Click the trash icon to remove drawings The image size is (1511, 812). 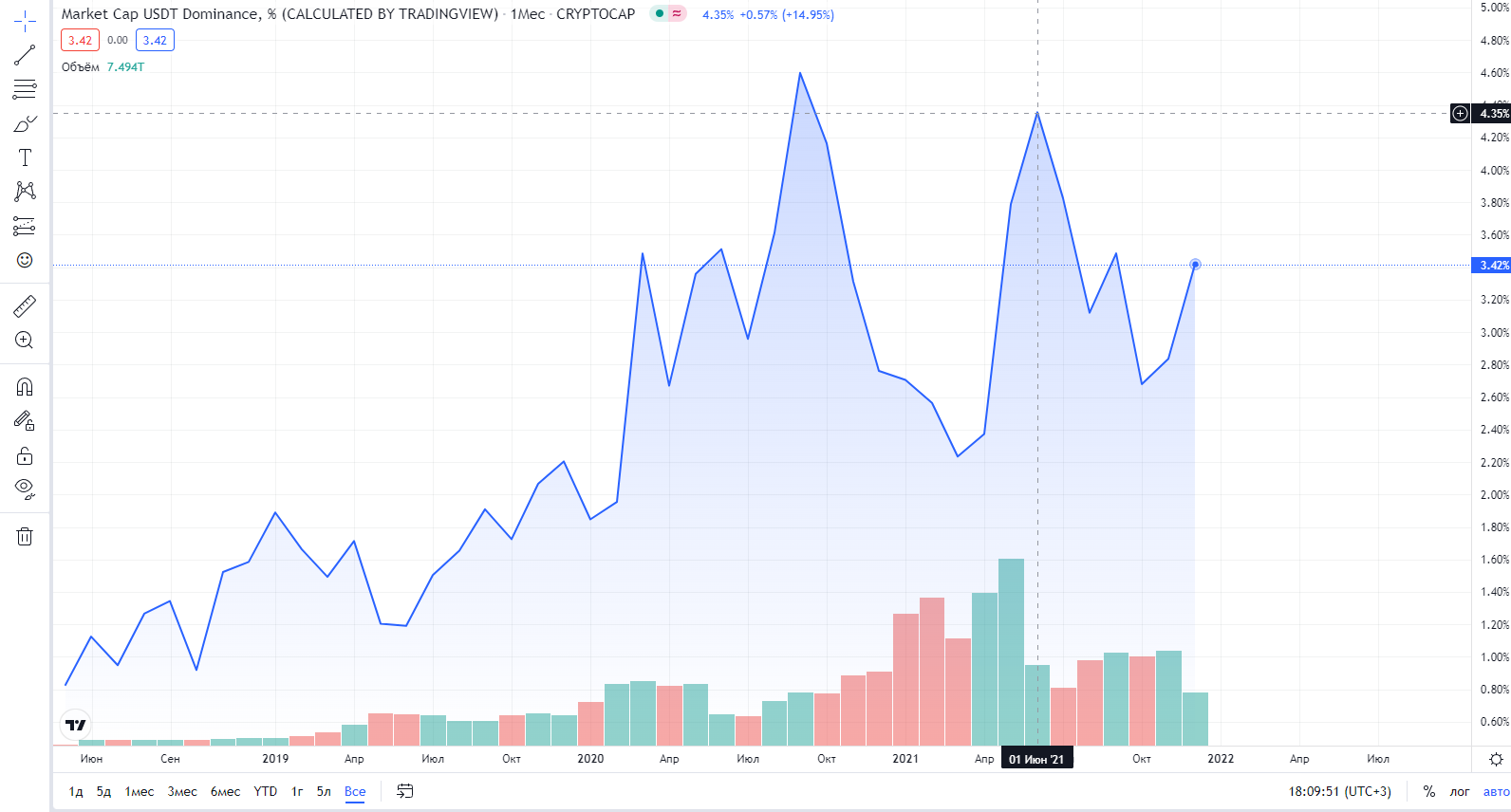coord(25,536)
